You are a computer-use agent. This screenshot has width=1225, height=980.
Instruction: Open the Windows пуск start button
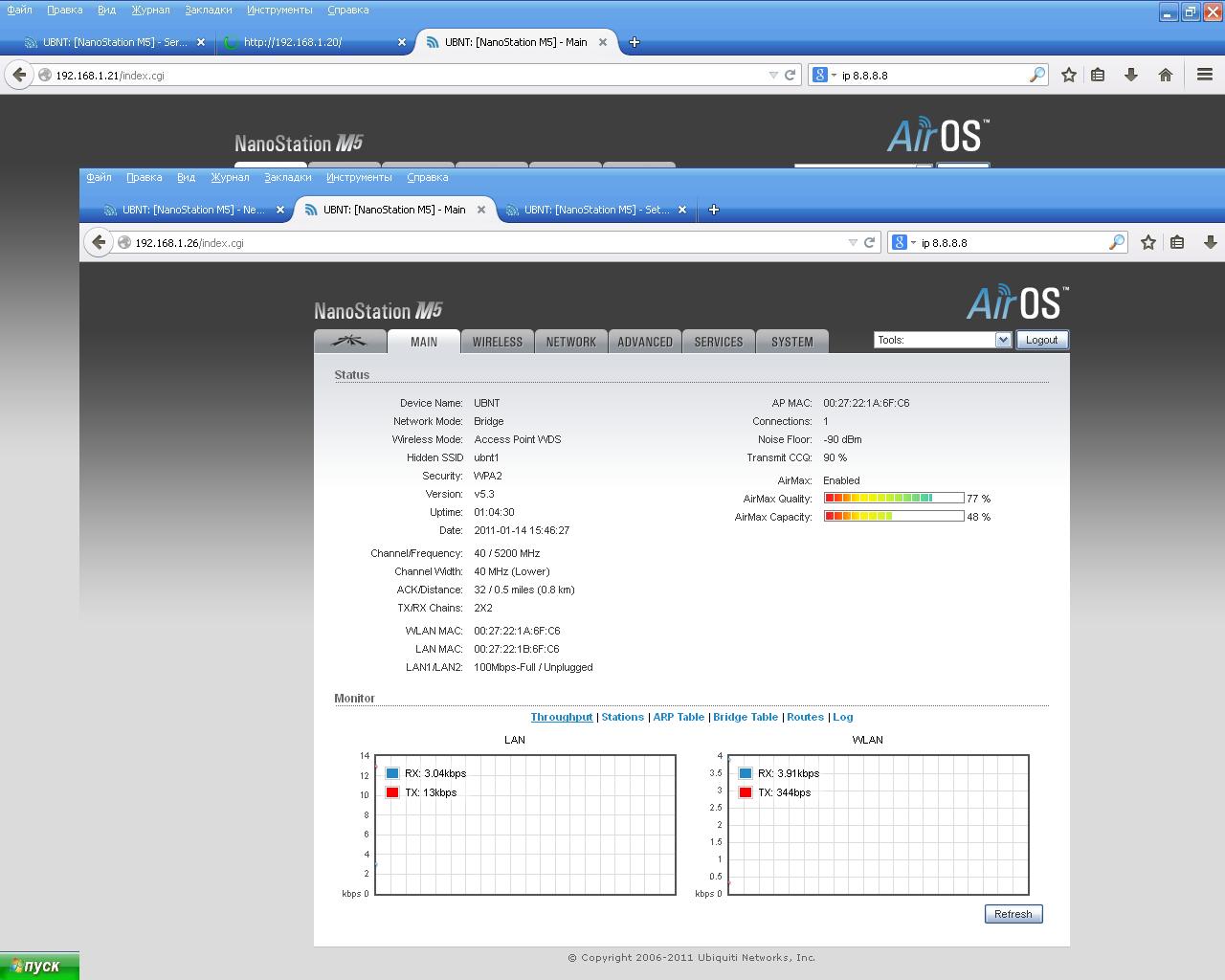[39, 966]
